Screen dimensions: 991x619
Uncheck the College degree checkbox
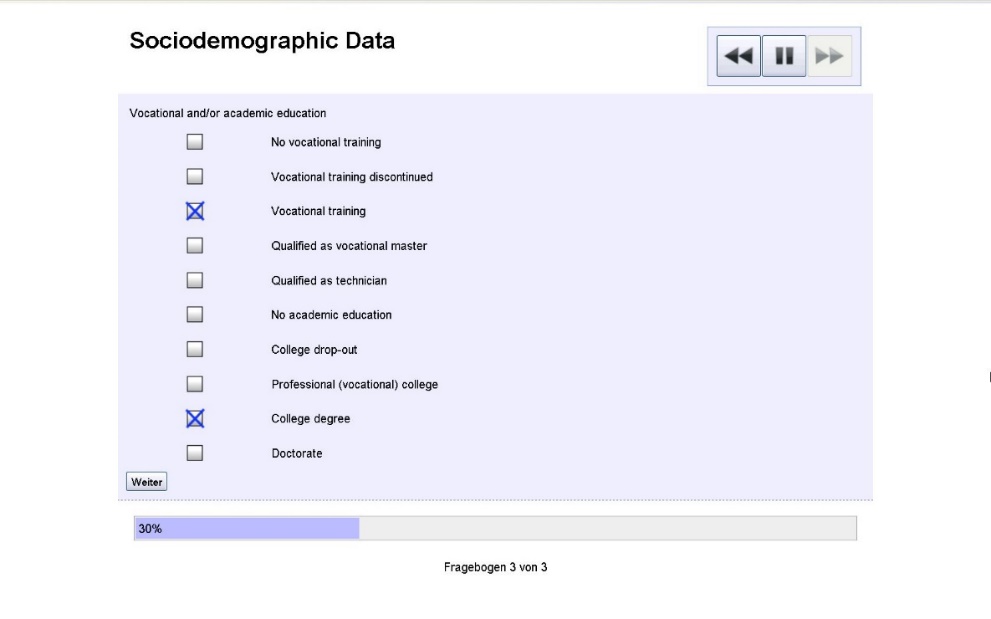tap(195, 419)
